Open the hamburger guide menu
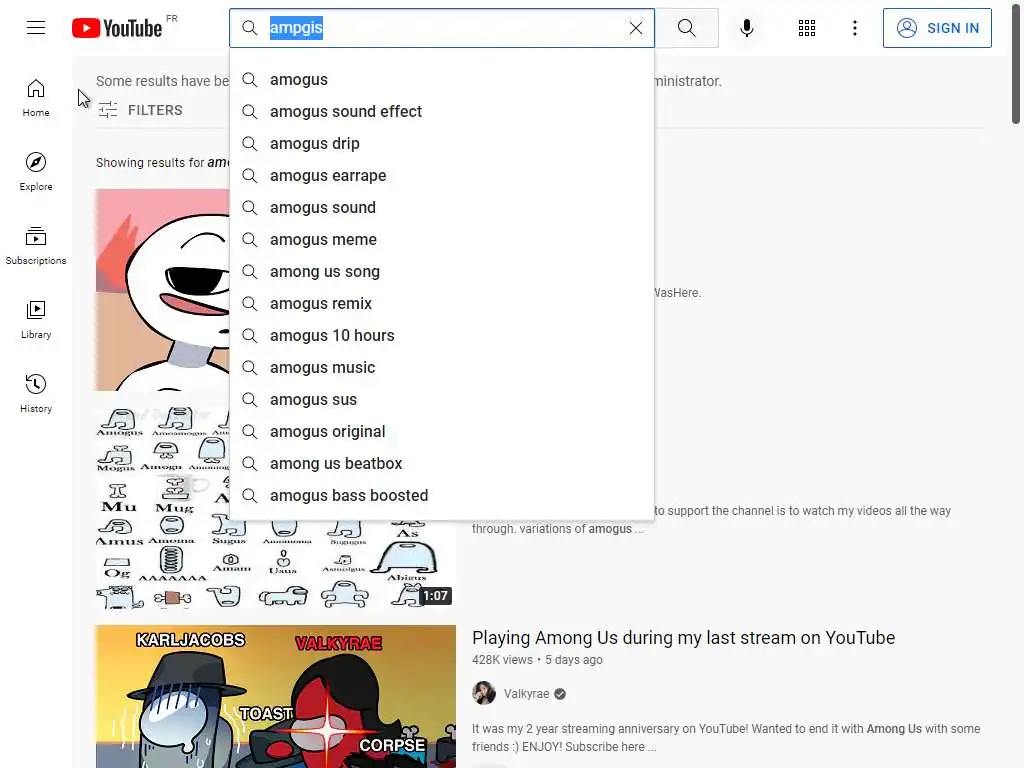Viewport: 1024px width, 768px height. tap(36, 28)
